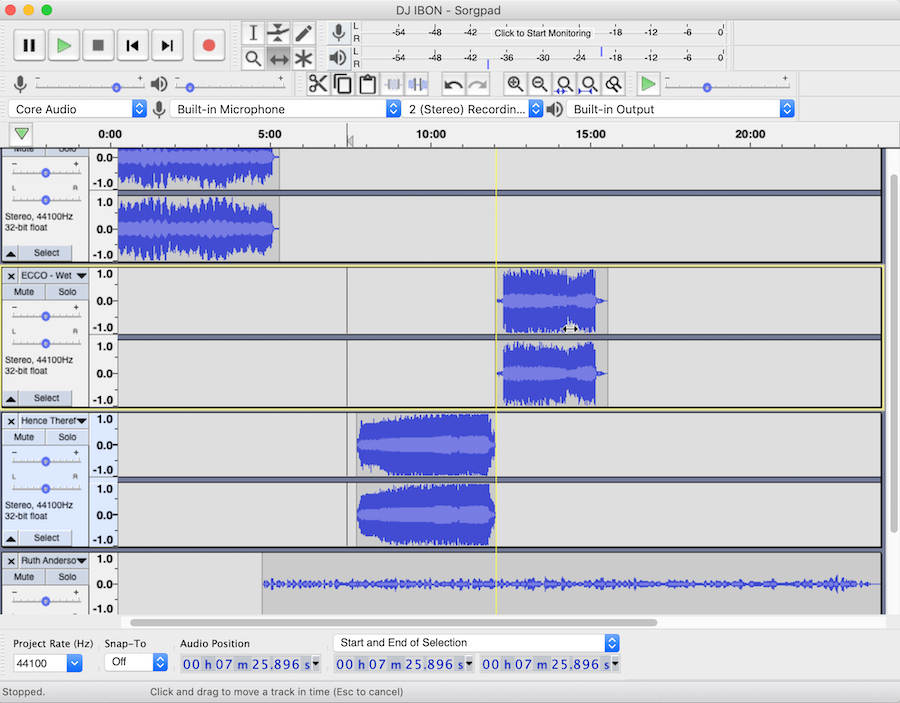900x703 pixels.
Task: Collapse the Hence Theref track
Action: point(10,538)
